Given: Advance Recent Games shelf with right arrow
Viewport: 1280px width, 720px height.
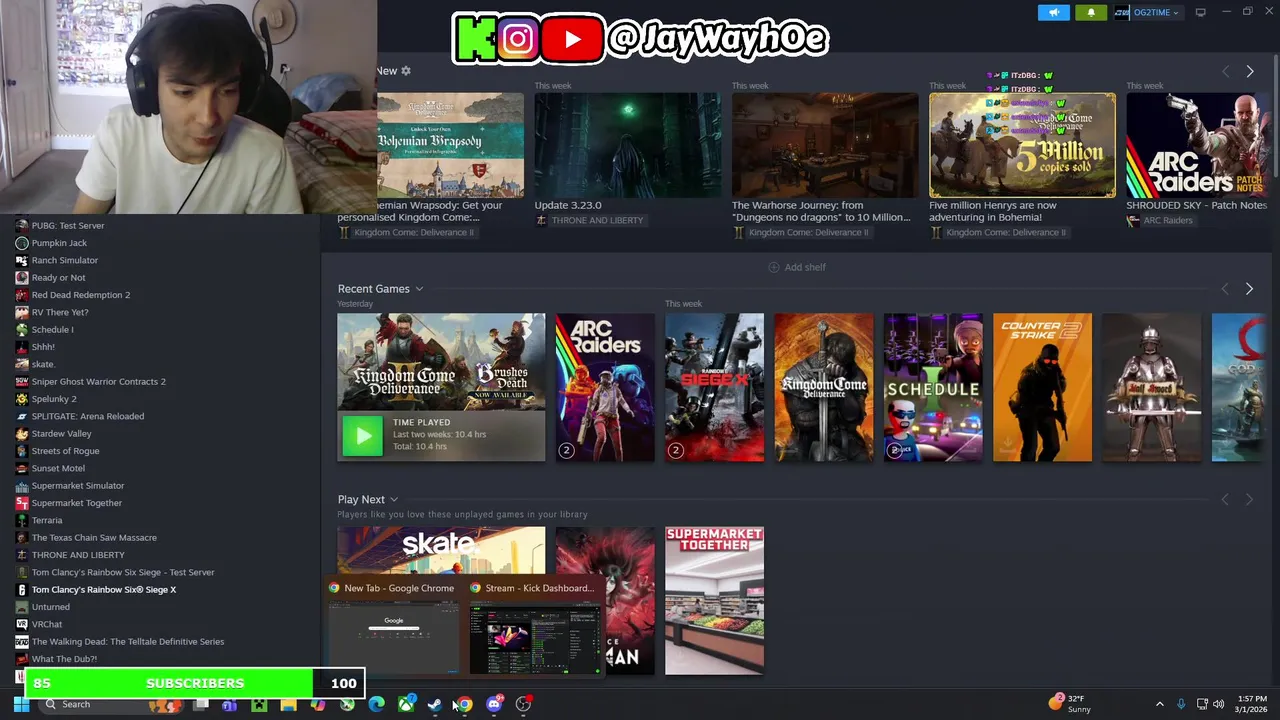Looking at the screenshot, I should [1249, 289].
